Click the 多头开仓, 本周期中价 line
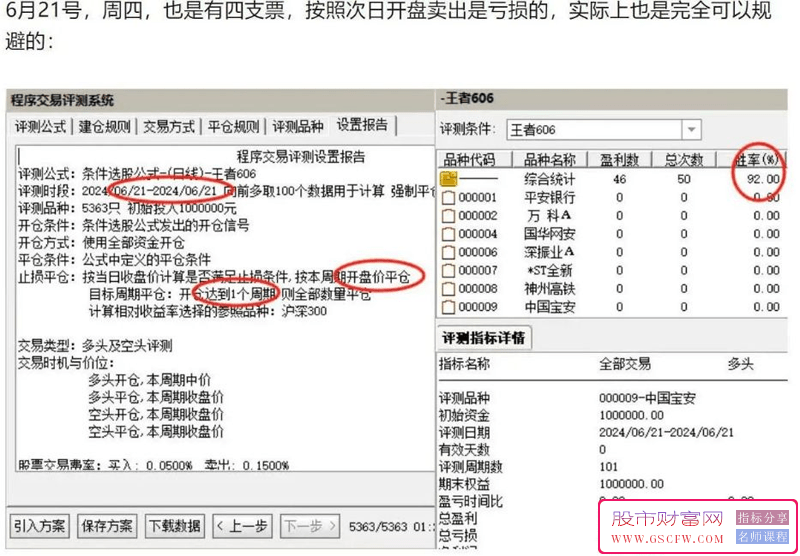The height and width of the screenshot is (556, 800). [x=149, y=380]
